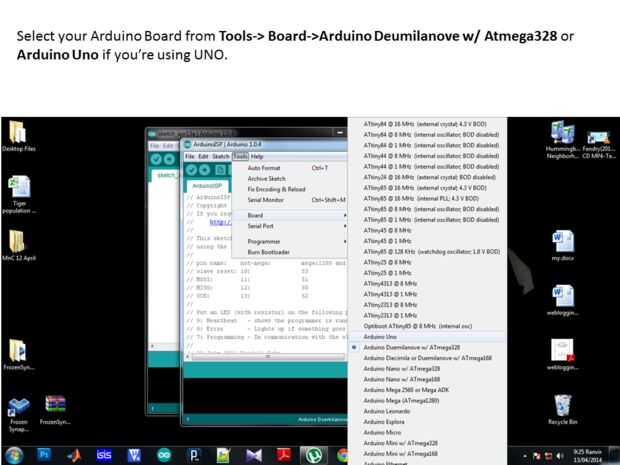Open the Help menu in ArduinoISP window
The height and width of the screenshot is (465, 620).
(x=257, y=157)
